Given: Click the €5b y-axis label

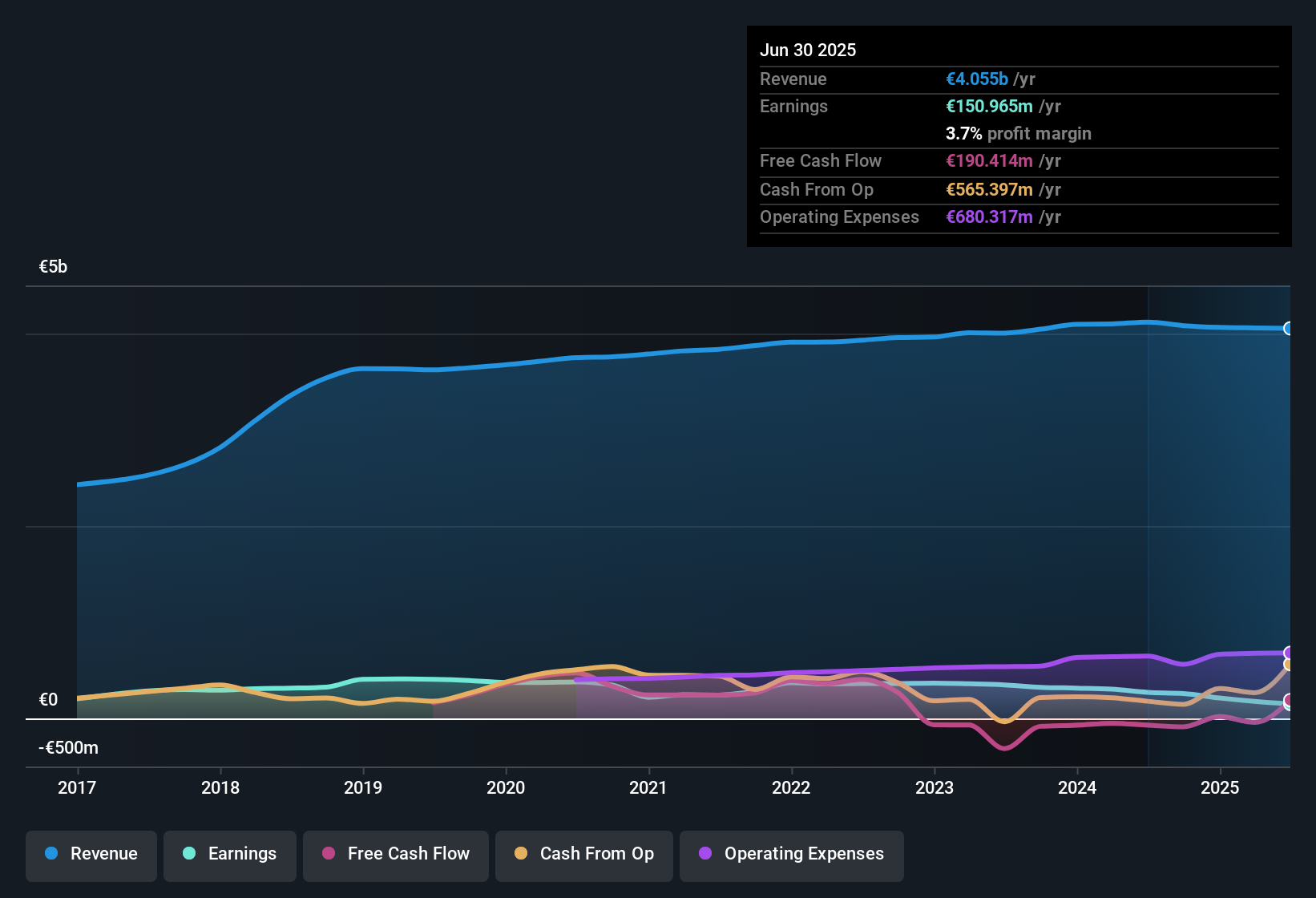Looking at the screenshot, I should pyautogui.click(x=54, y=267).
